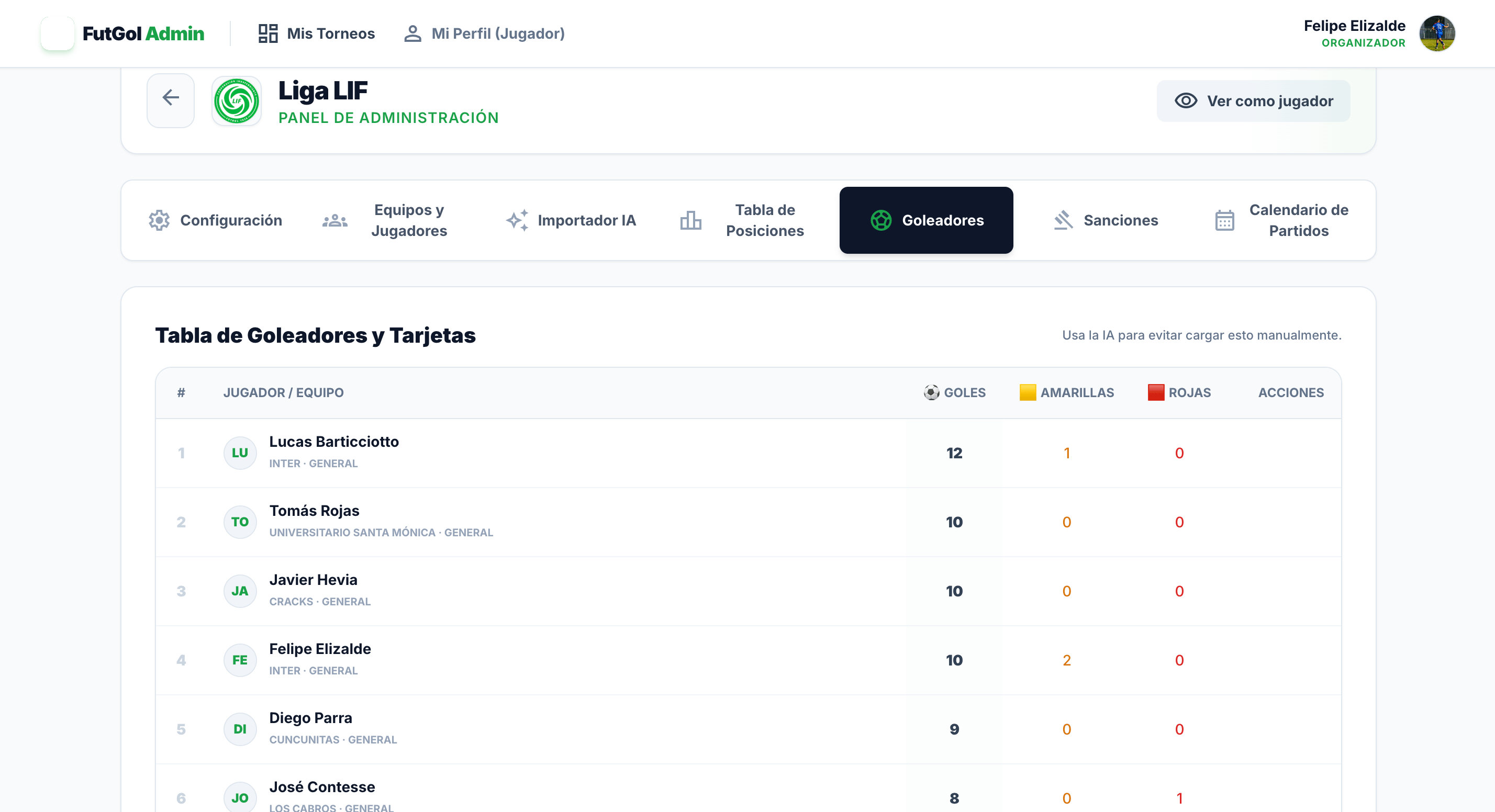Open Felipe Elizalde's profile avatar
Viewport: 1495px width, 812px height.
[1438, 33]
